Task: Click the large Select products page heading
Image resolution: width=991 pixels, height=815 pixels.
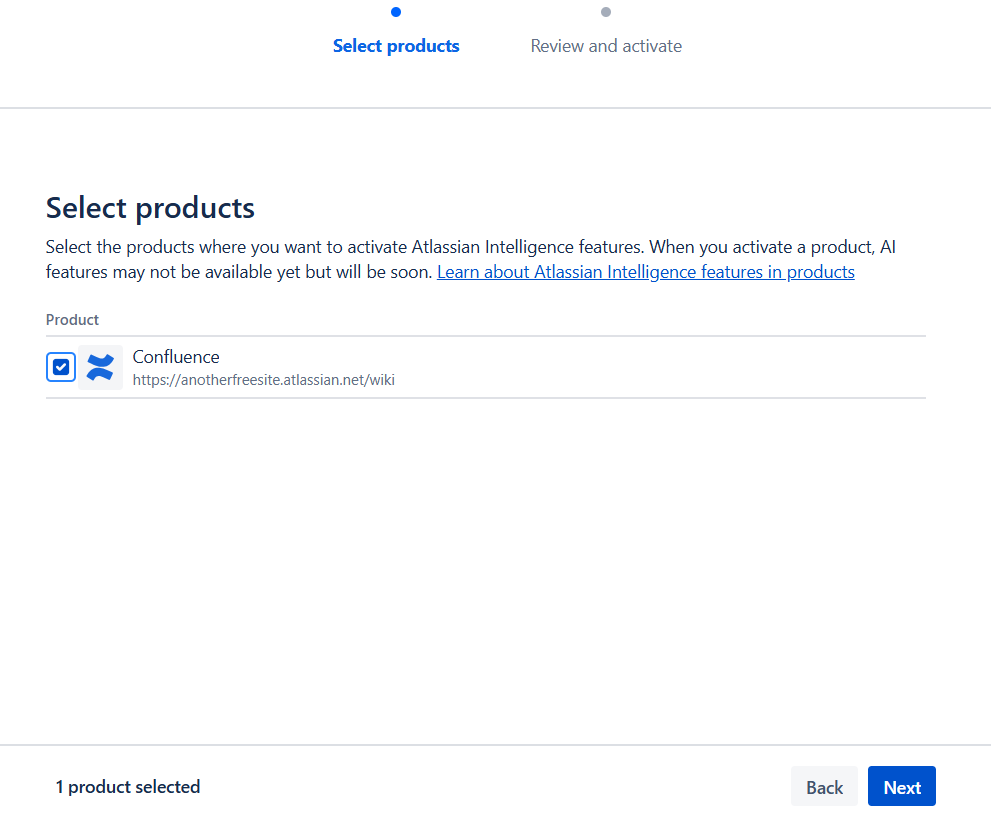Action: coord(150,208)
